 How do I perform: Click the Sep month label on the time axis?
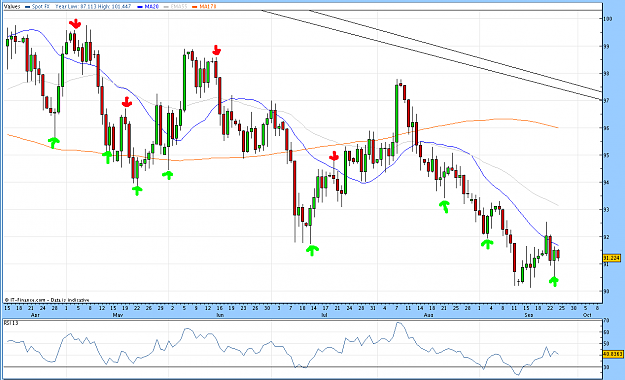(529, 315)
